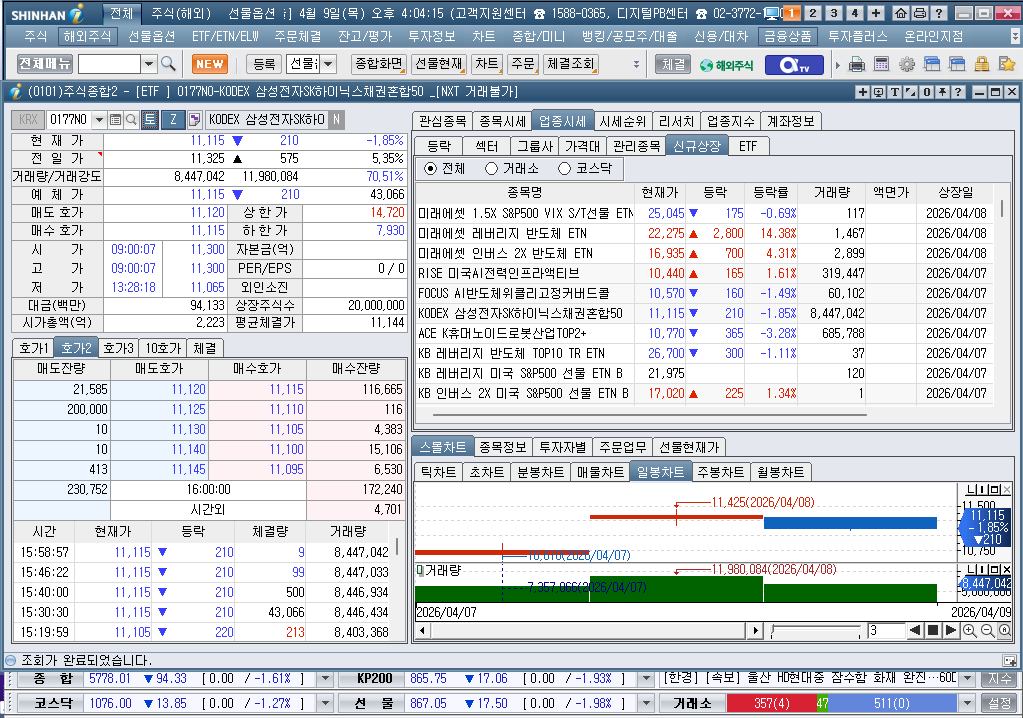Image resolution: width=1023 pixels, height=718 pixels.
Task: Open the menu search box dropdown arrow
Action: click(x=149, y=64)
